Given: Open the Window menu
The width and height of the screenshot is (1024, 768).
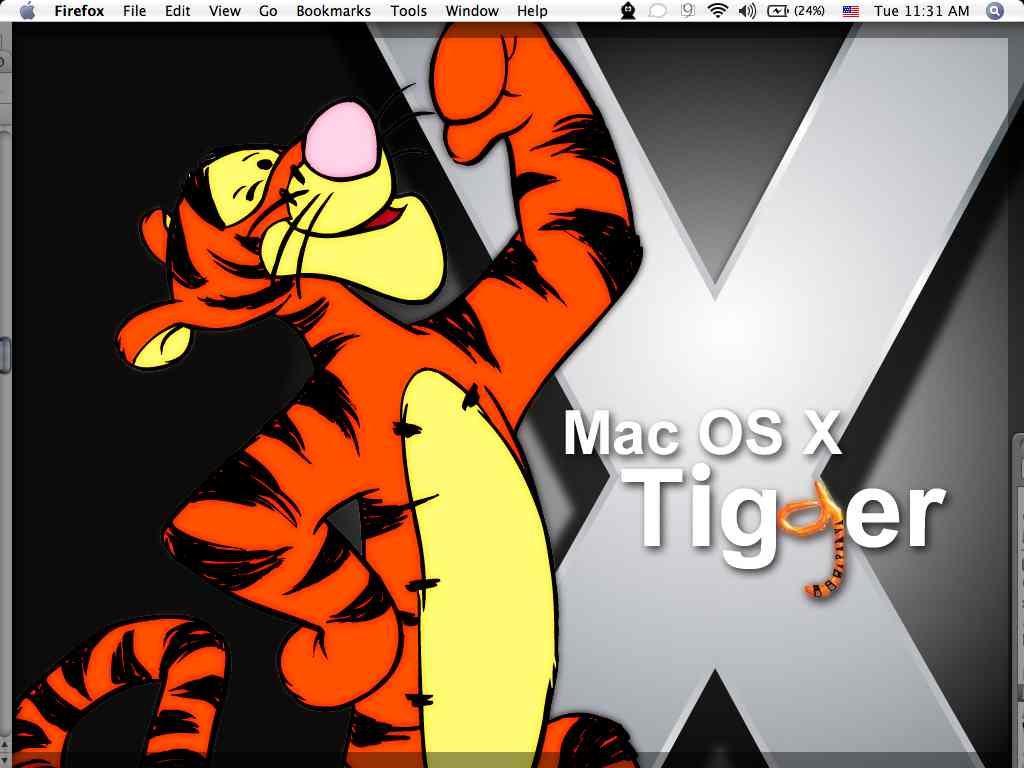Looking at the screenshot, I should pyautogui.click(x=472, y=11).
